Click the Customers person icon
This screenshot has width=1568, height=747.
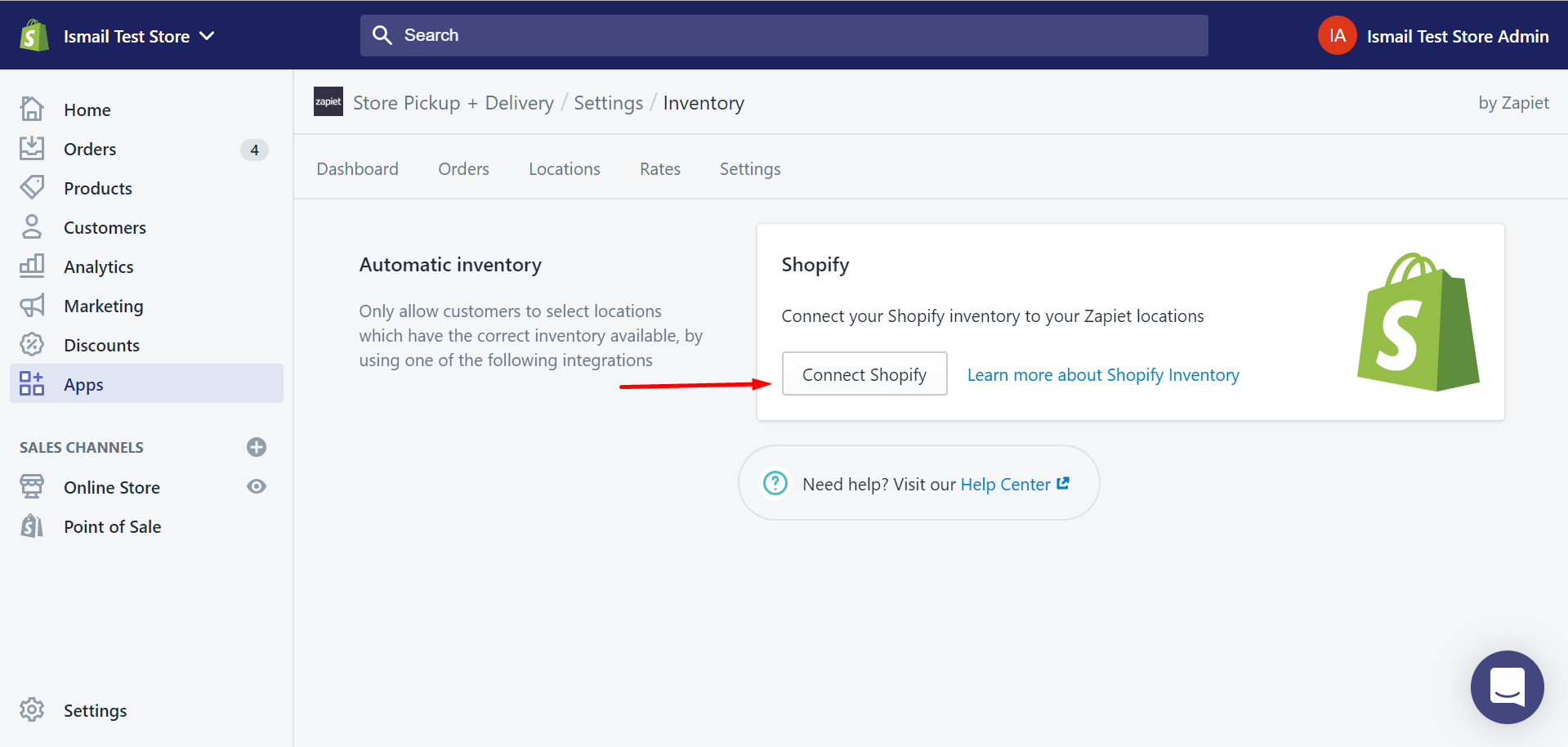pyautogui.click(x=32, y=226)
